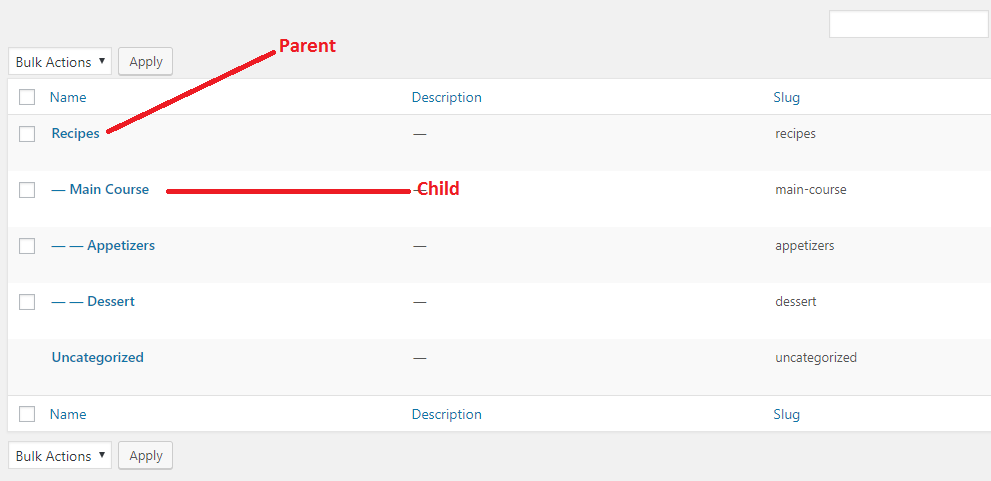
Task: Check the select-all box in footer row
Action: [x=27, y=414]
